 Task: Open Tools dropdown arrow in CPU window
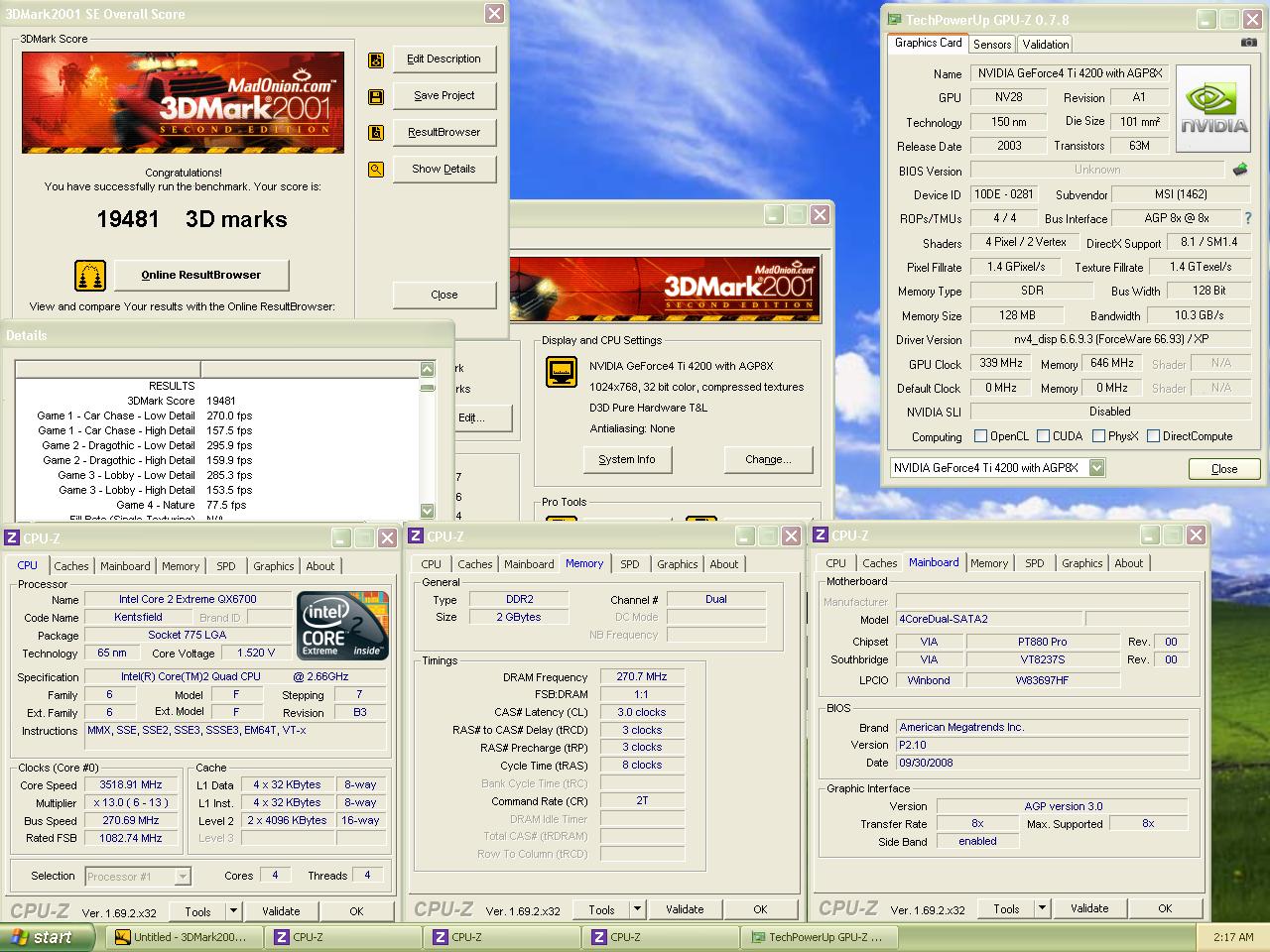coord(233,911)
